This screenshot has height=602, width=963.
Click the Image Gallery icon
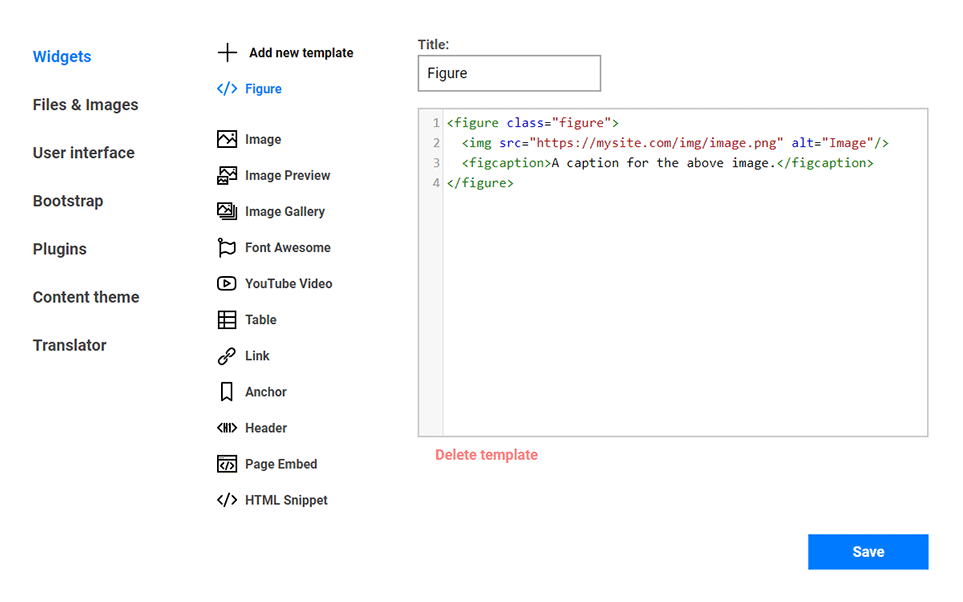pos(227,211)
